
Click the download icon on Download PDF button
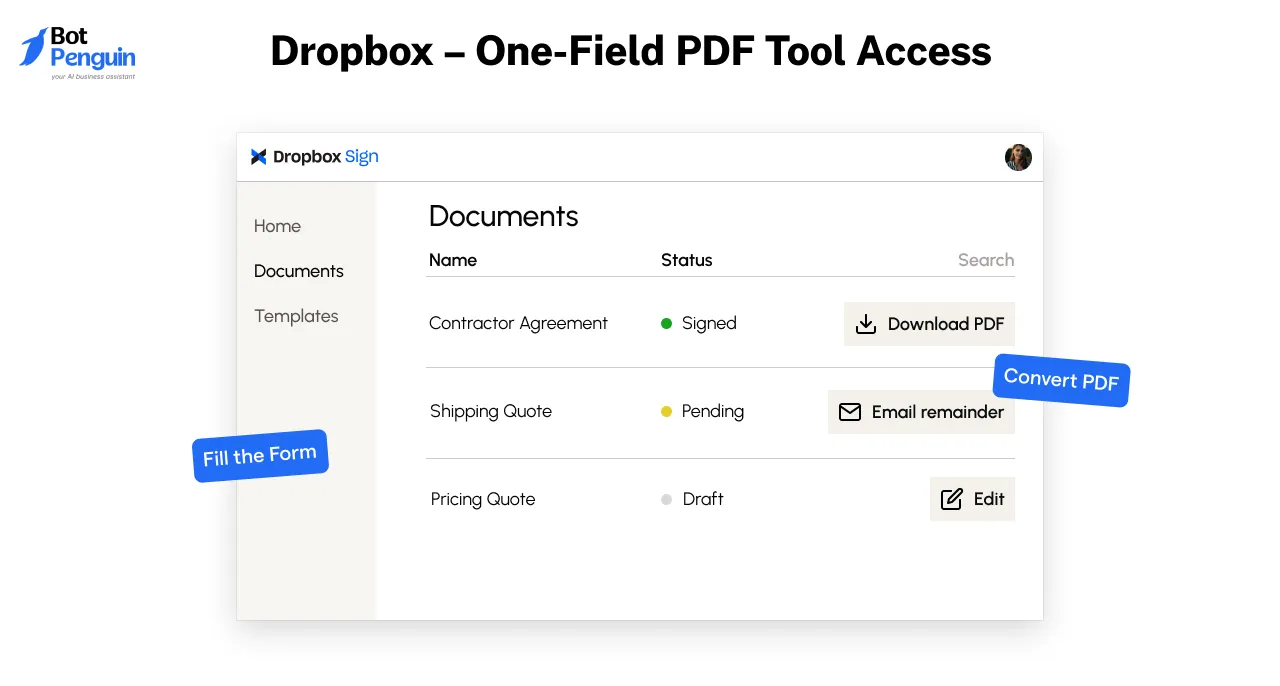(864, 323)
